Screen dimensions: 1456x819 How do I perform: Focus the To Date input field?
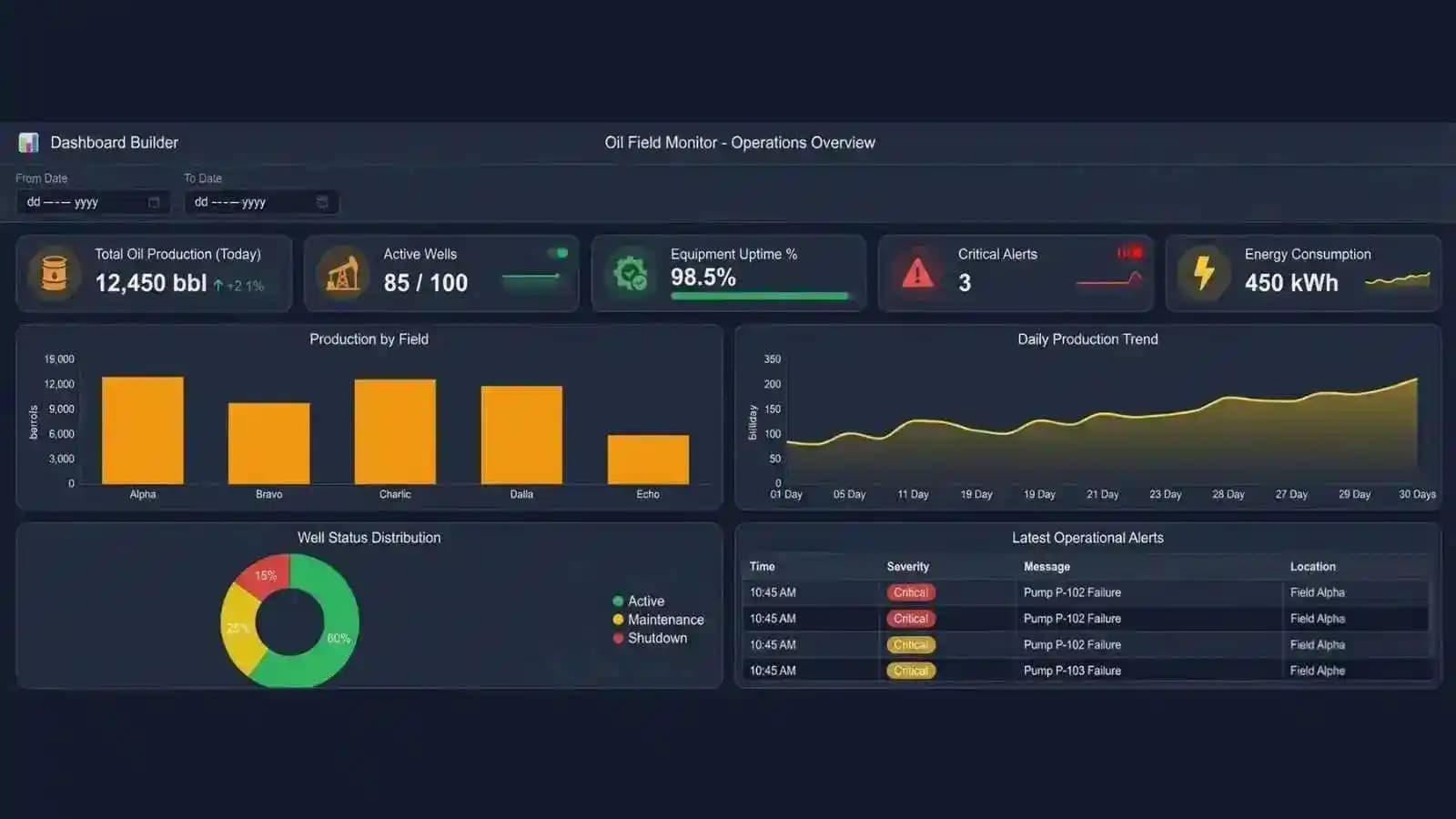click(261, 202)
